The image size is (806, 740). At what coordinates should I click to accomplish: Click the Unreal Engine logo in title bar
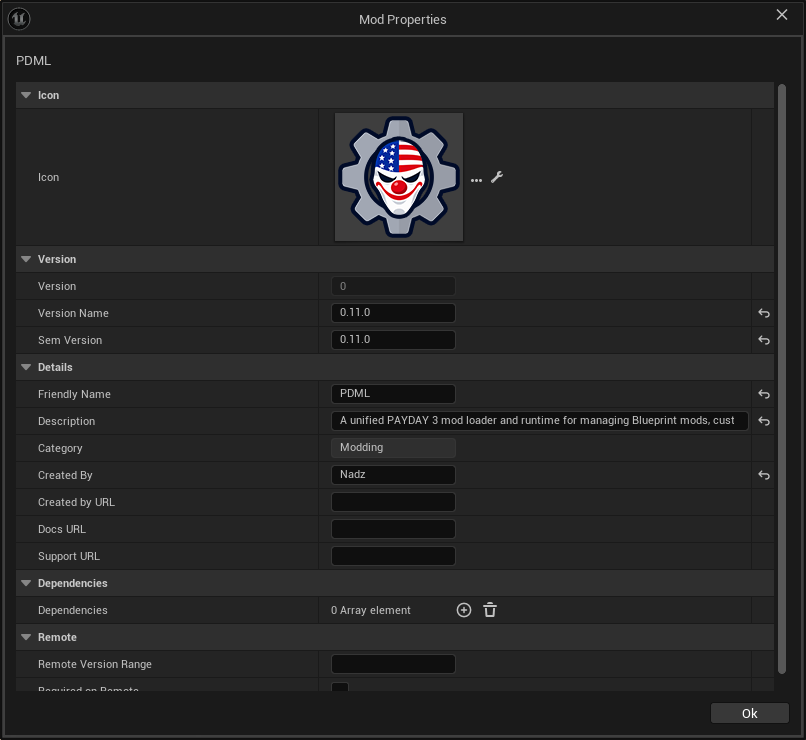coord(19,19)
